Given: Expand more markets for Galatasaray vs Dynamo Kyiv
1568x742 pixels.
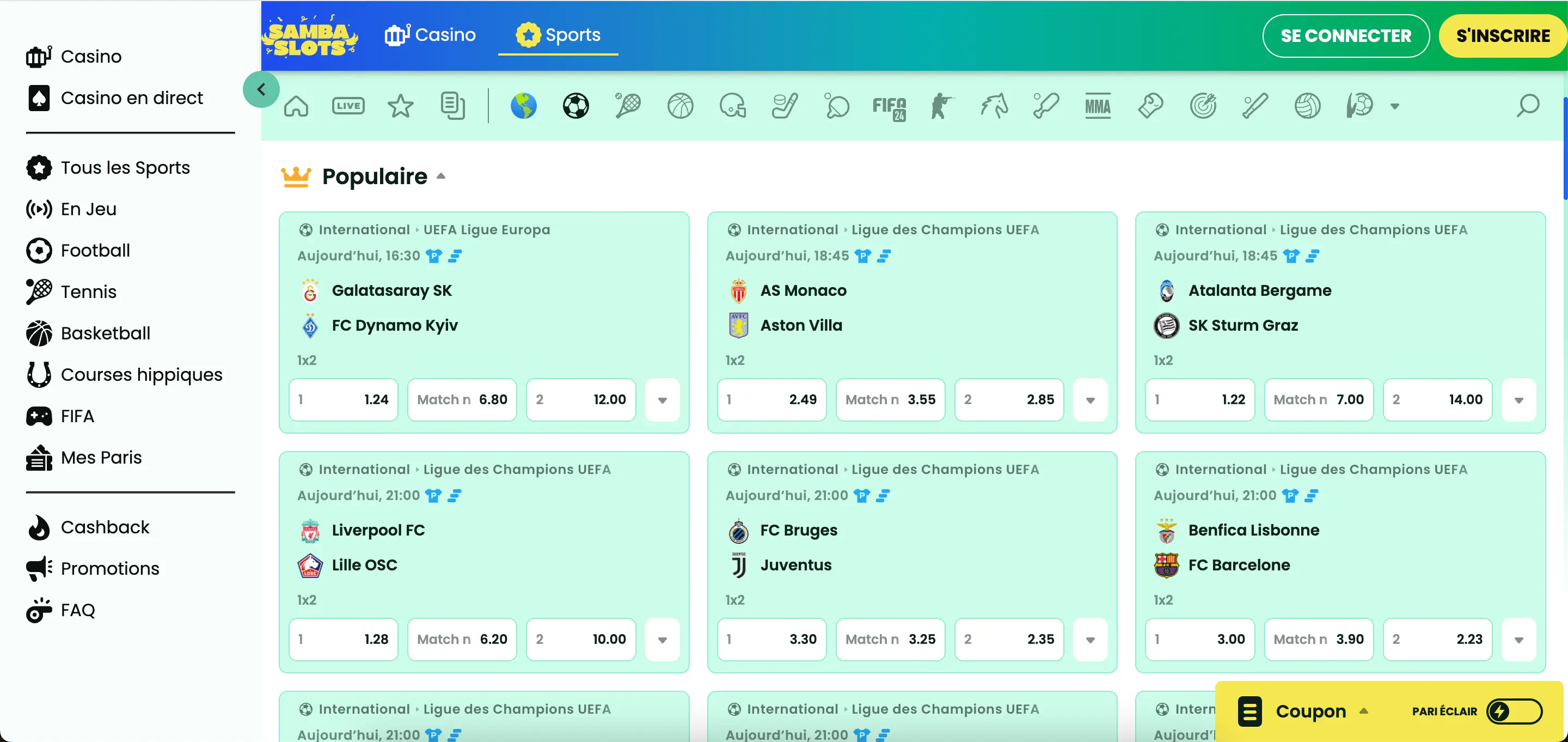Looking at the screenshot, I should pos(662,400).
